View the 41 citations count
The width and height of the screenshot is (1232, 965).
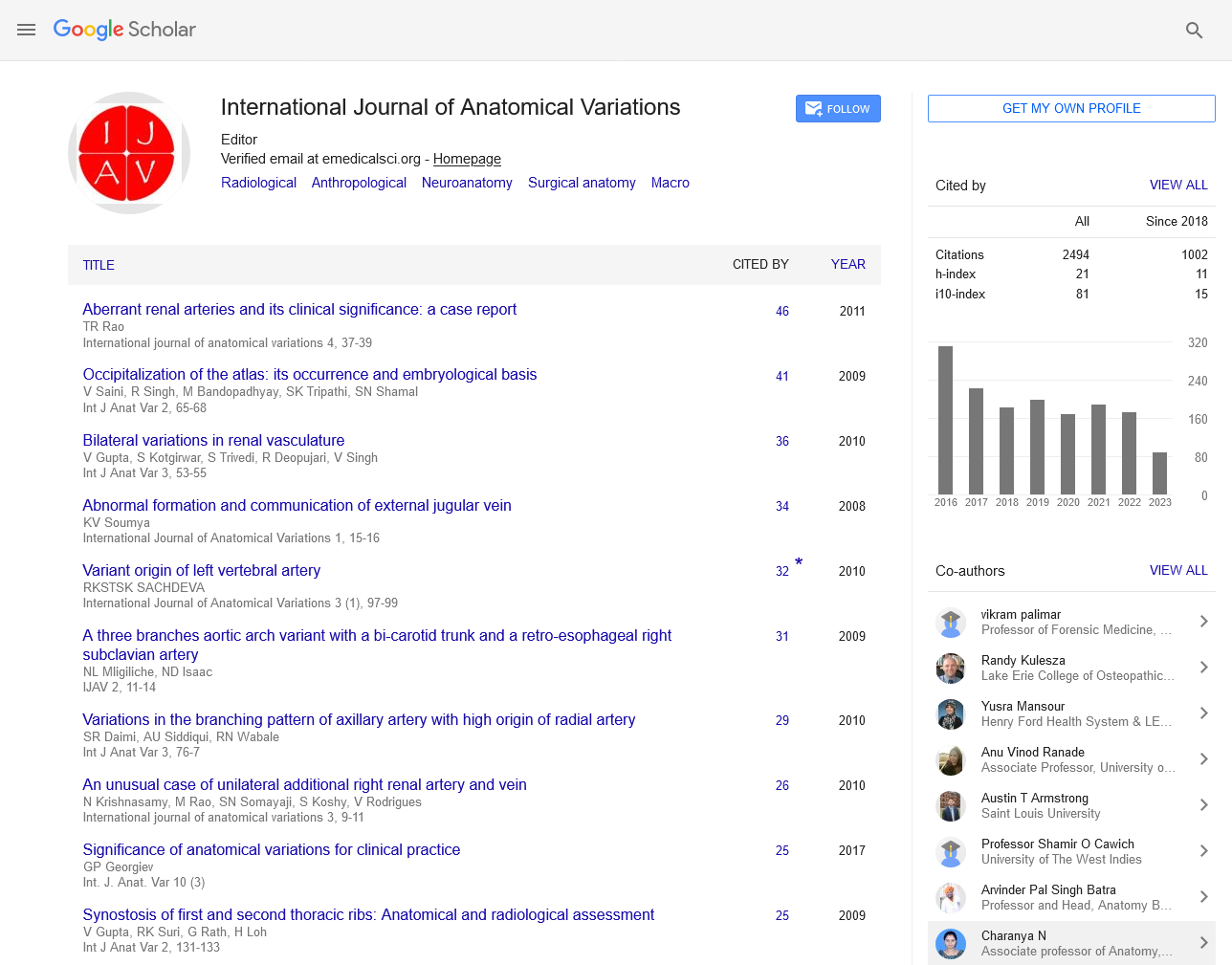click(782, 376)
